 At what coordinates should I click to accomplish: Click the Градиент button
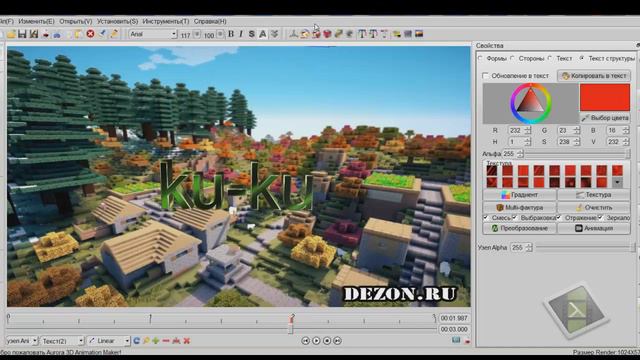[x=520, y=195]
